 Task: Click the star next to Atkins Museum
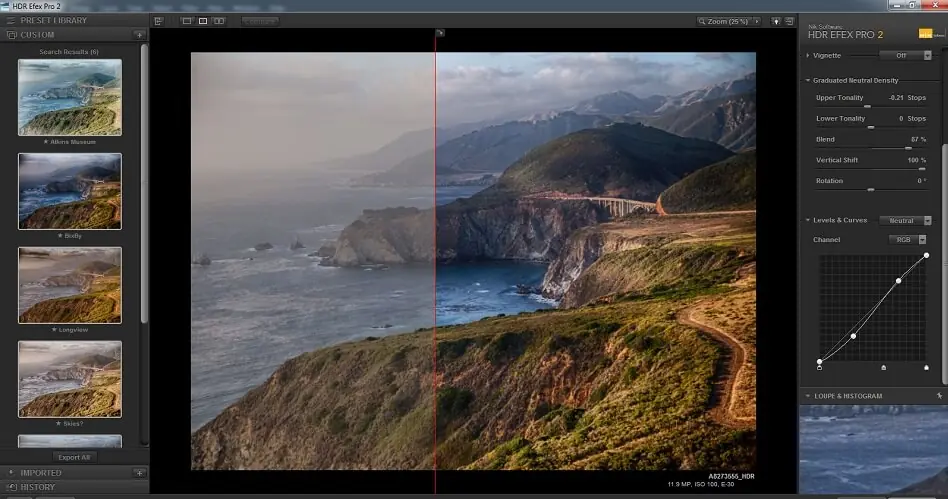(46, 142)
